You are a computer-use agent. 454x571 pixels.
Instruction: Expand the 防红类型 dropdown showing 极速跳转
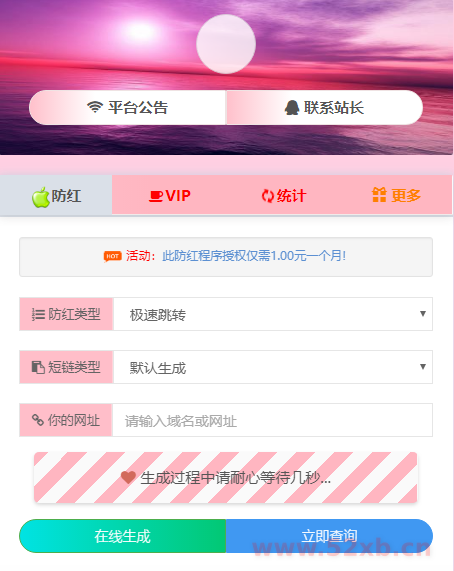pyautogui.click(x=273, y=314)
